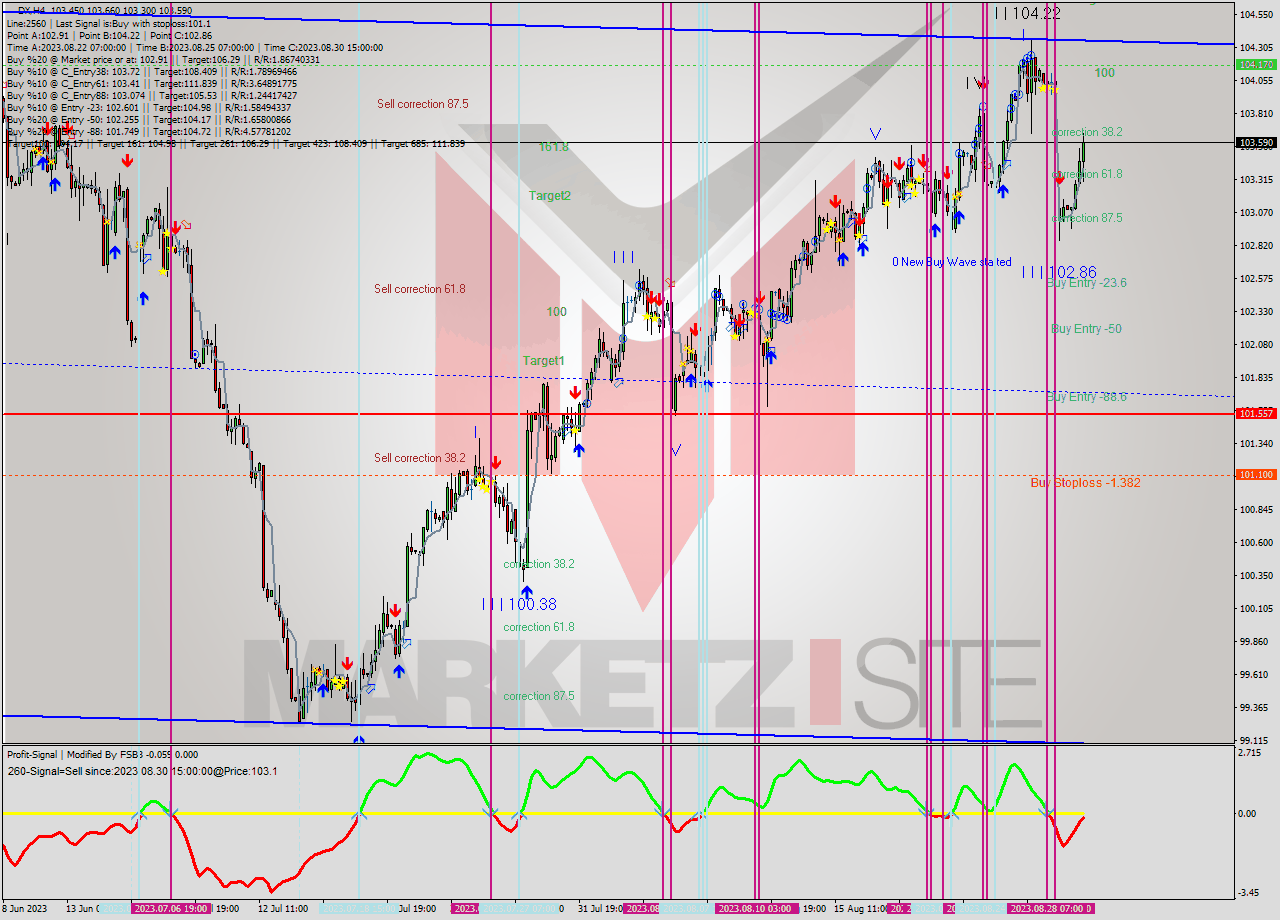
Task: Click the 'Sell correction 61.8' label
Action: coord(420,289)
